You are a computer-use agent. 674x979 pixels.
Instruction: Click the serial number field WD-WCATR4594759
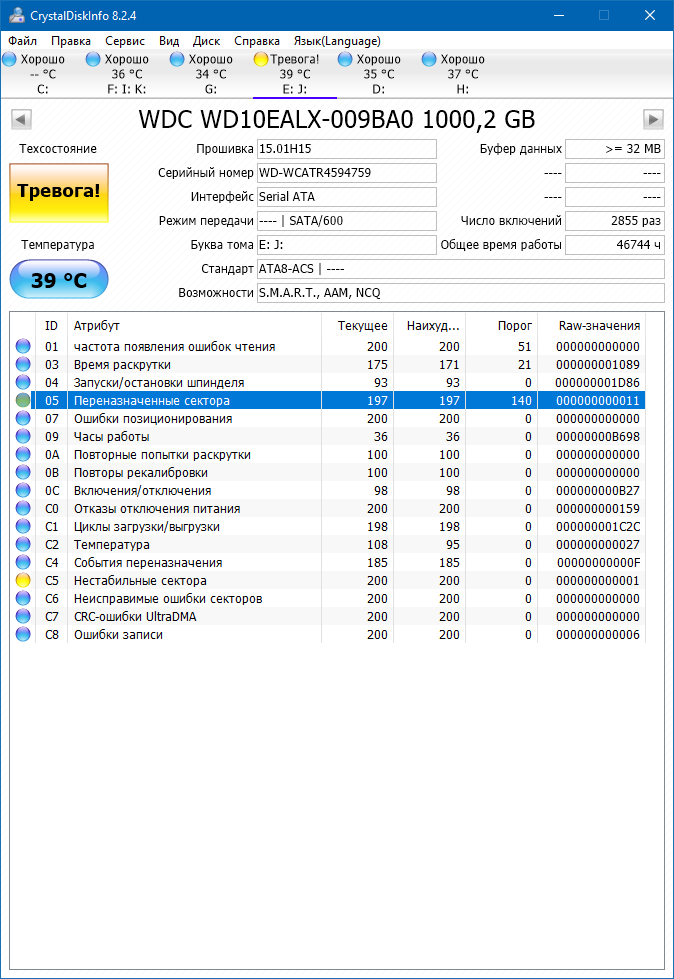[x=347, y=173]
